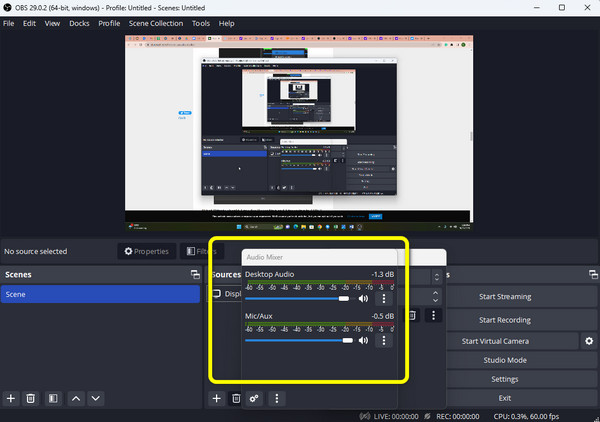Screen dimensions: 600x422
Task: Click the Audio Mixer floating title bar
Action: pos(320,257)
